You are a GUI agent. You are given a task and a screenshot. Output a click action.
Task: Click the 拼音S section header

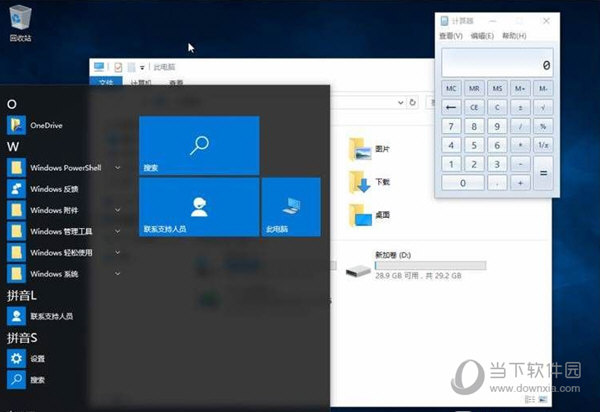pyautogui.click(x=22, y=337)
